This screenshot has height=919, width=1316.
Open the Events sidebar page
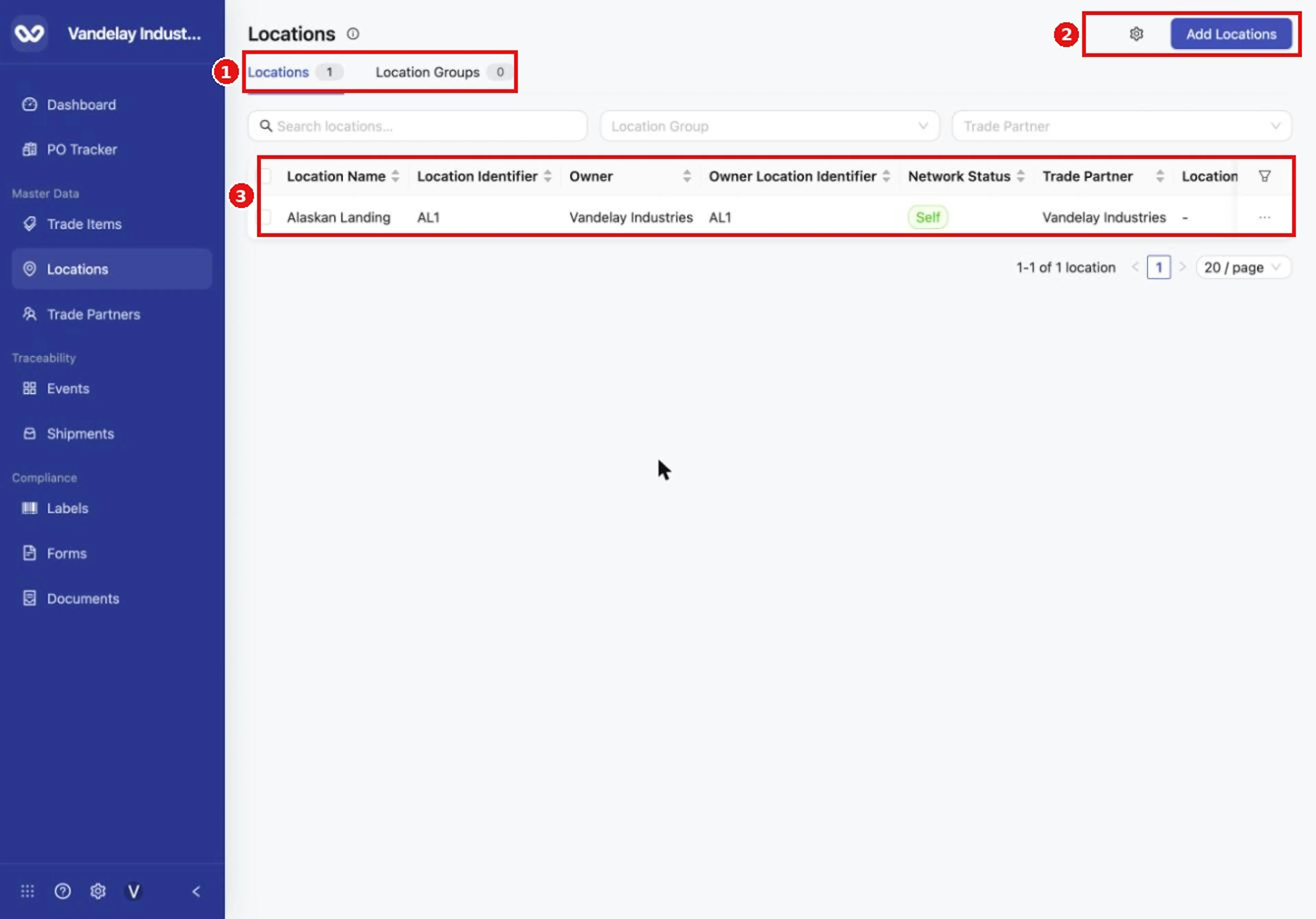112,389
